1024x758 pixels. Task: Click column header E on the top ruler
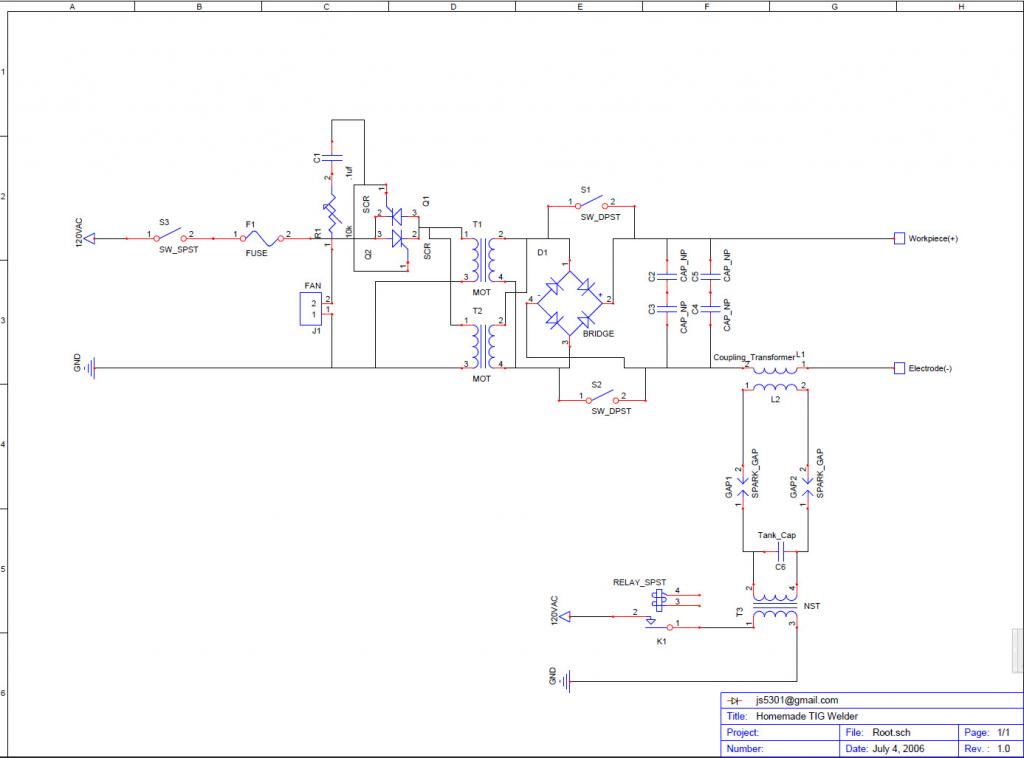point(580,7)
